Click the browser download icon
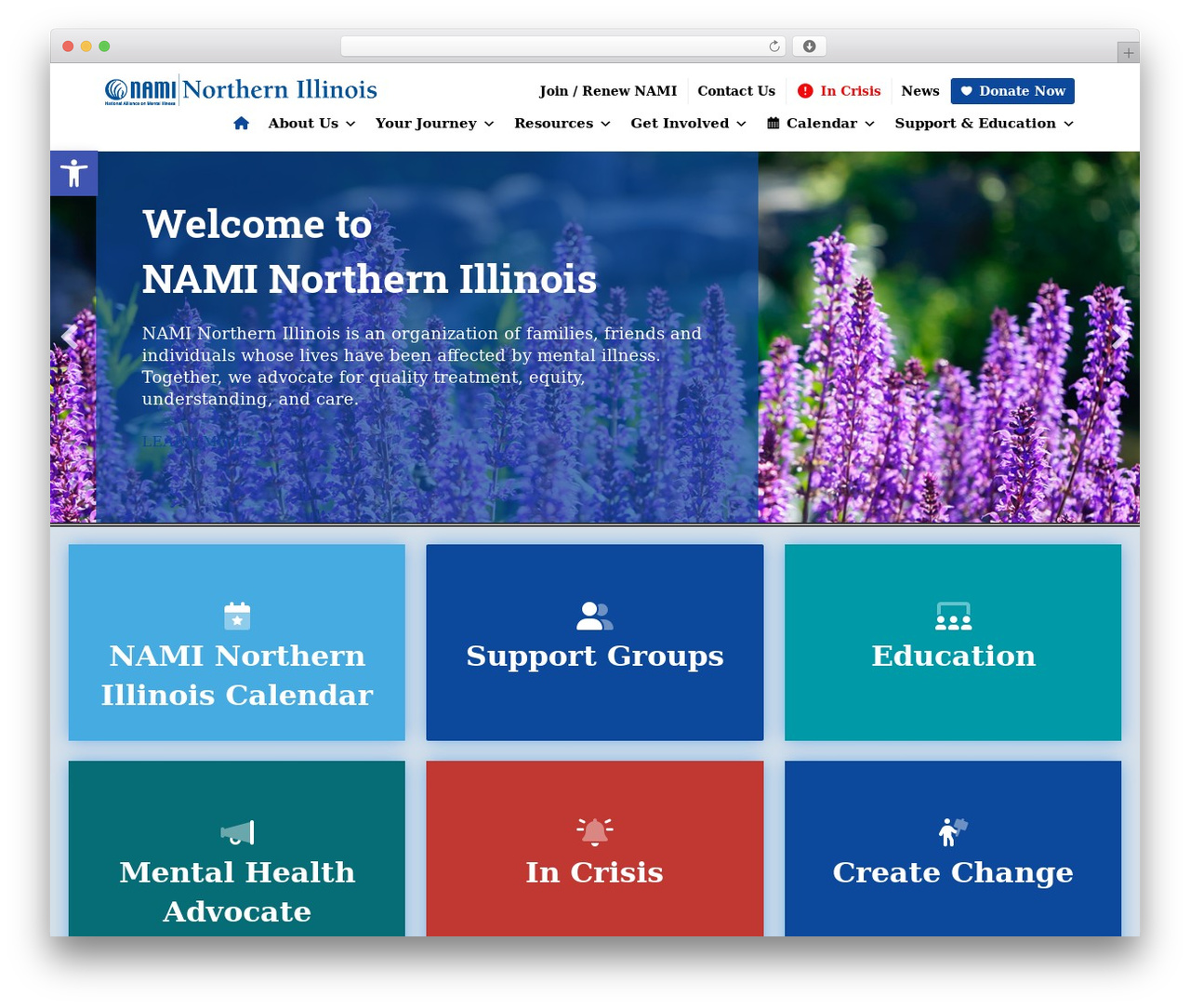Screen dimensions: 1190x1008 tap(810, 46)
